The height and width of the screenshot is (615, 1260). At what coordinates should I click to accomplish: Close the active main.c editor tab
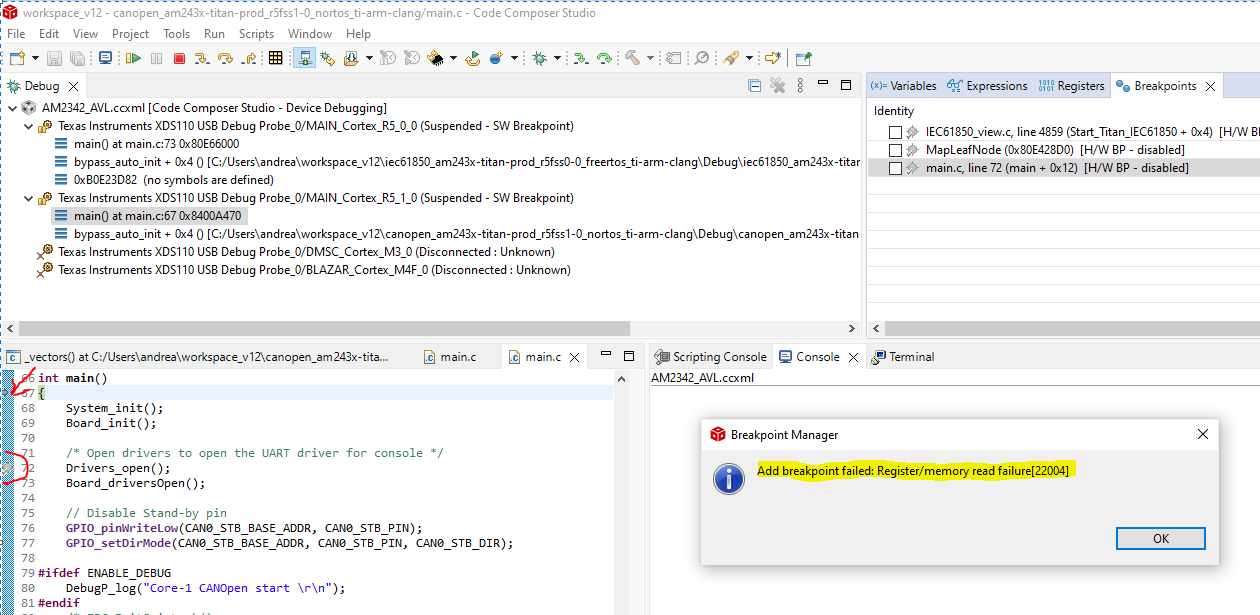pos(576,357)
